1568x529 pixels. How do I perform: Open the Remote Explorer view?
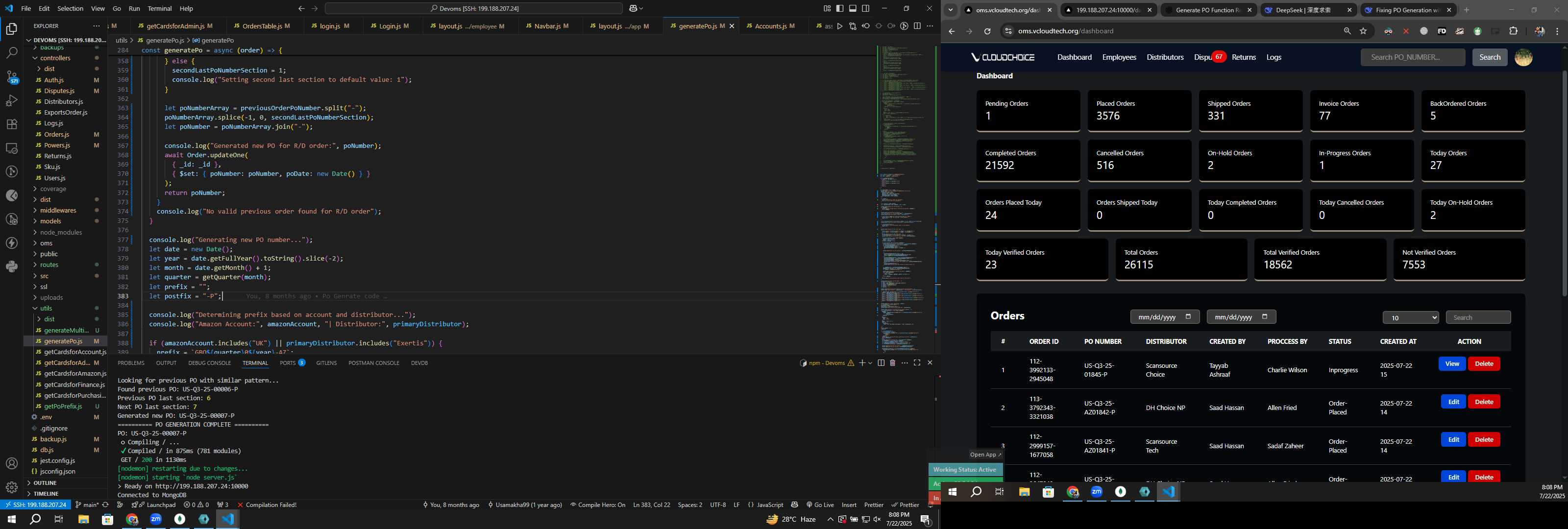12,148
